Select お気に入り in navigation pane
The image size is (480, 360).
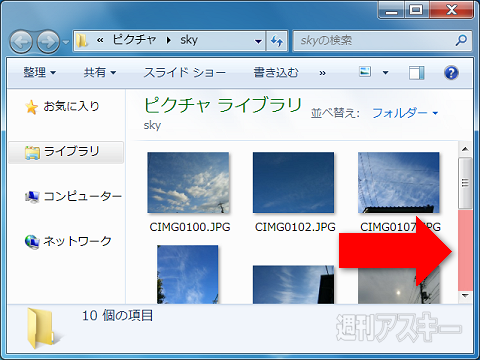coord(71,106)
